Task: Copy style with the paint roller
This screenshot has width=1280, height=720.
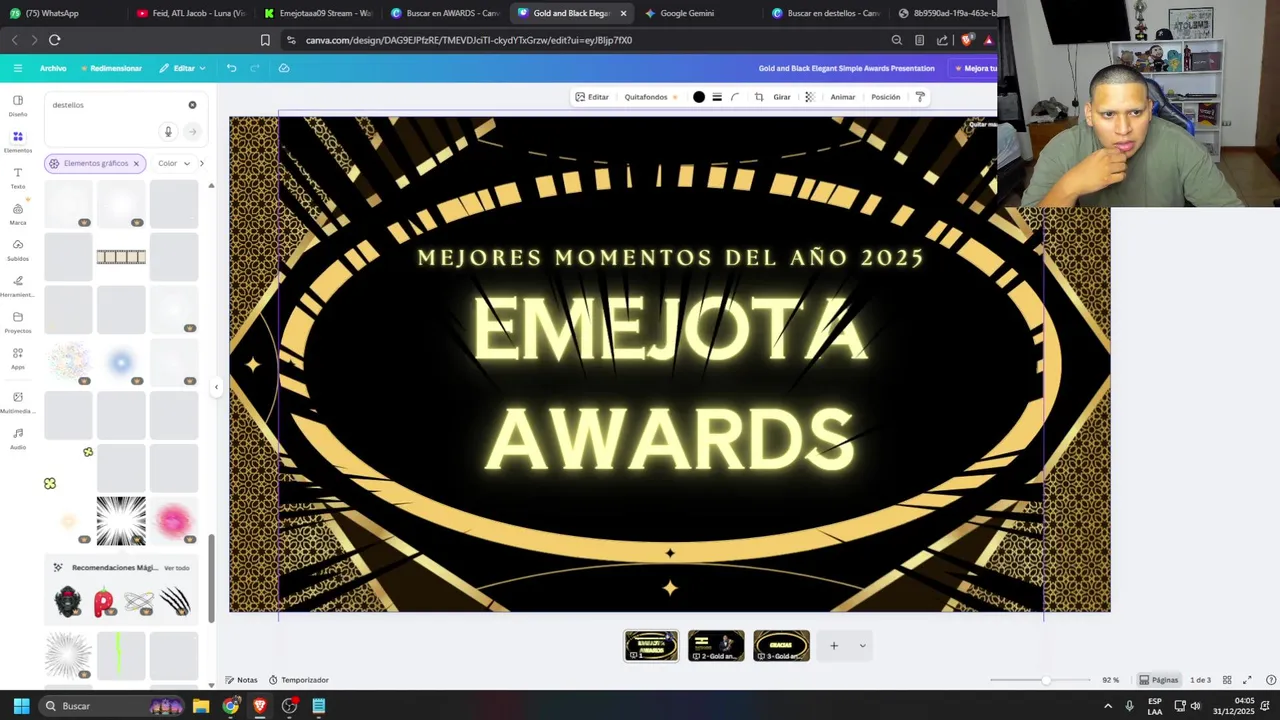Action: [920, 97]
